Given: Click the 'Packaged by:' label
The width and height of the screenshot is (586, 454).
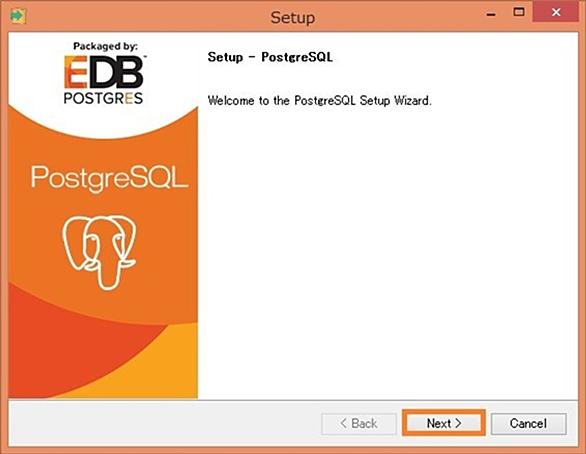Looking at the screenshot, I should point(105,46).
